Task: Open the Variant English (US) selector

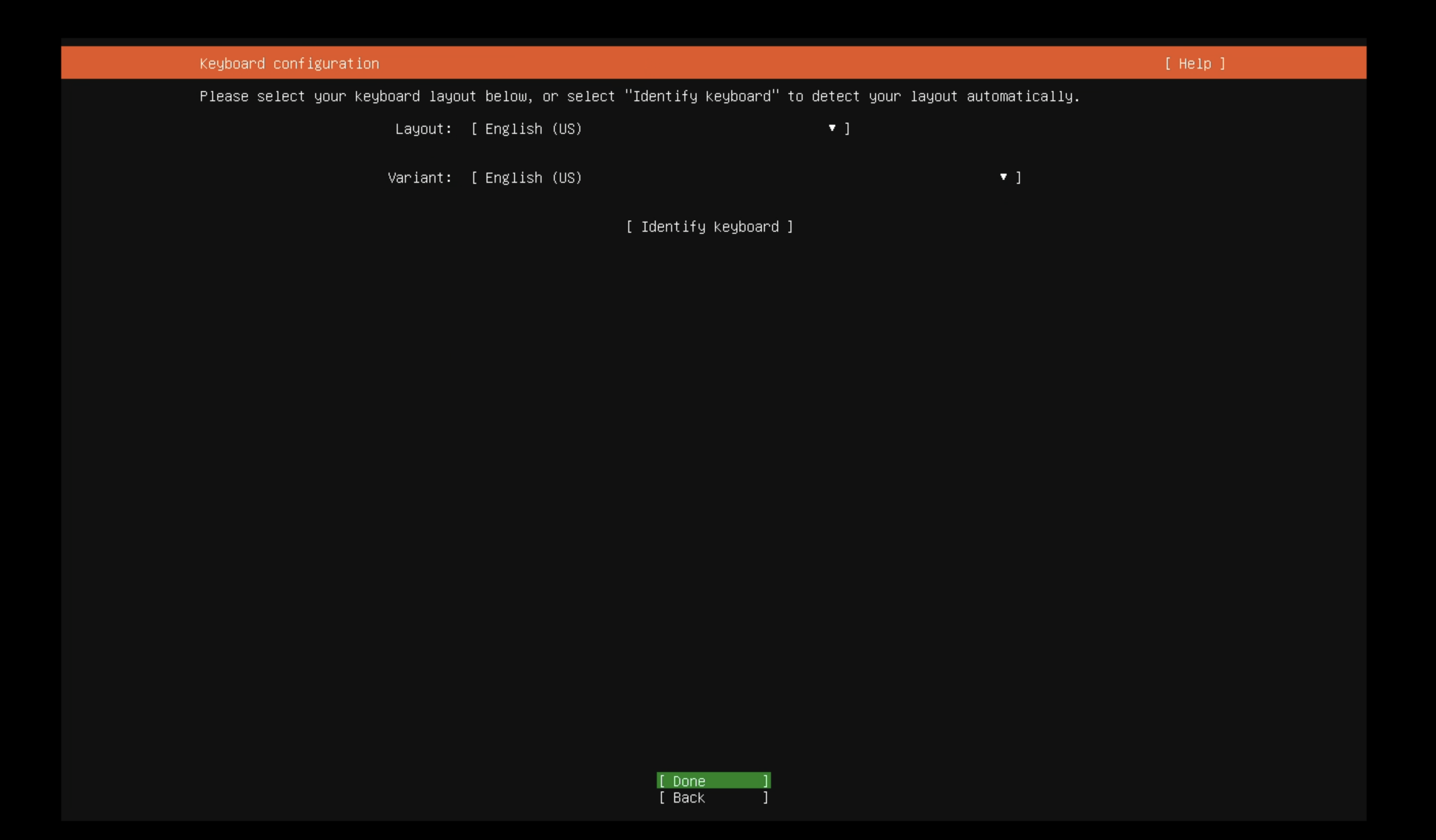Action: pyautogui.click(x=533, y=177)
